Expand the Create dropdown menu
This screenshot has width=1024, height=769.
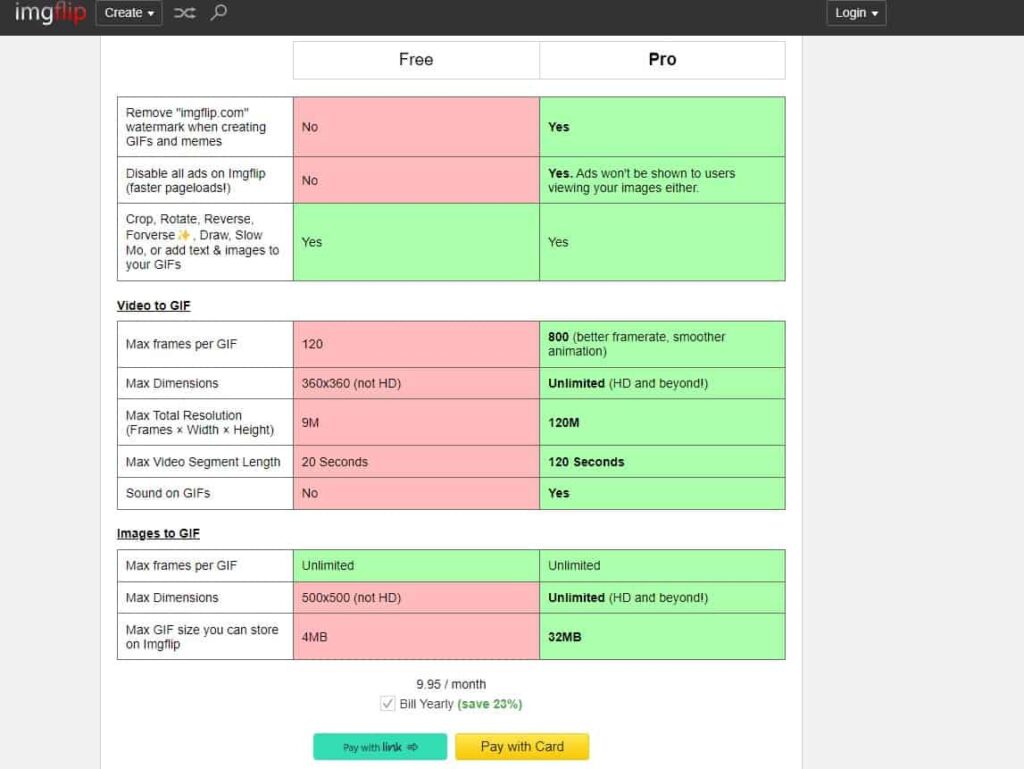point(129,13)
